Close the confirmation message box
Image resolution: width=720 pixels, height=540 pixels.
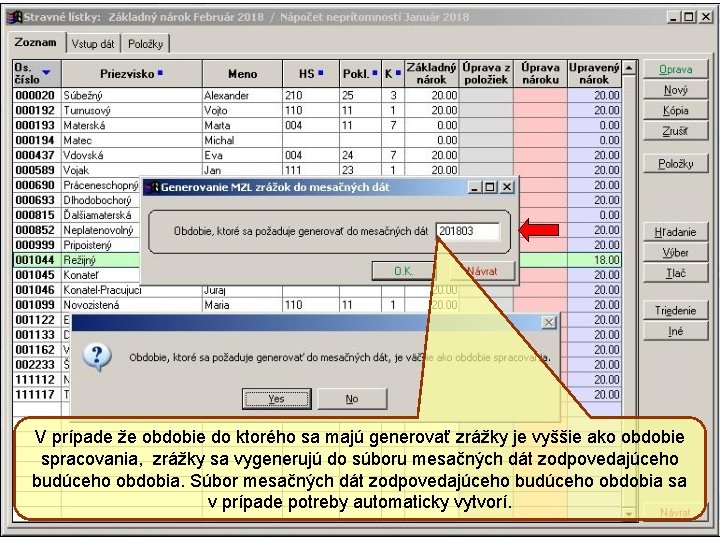coord(549,322)
